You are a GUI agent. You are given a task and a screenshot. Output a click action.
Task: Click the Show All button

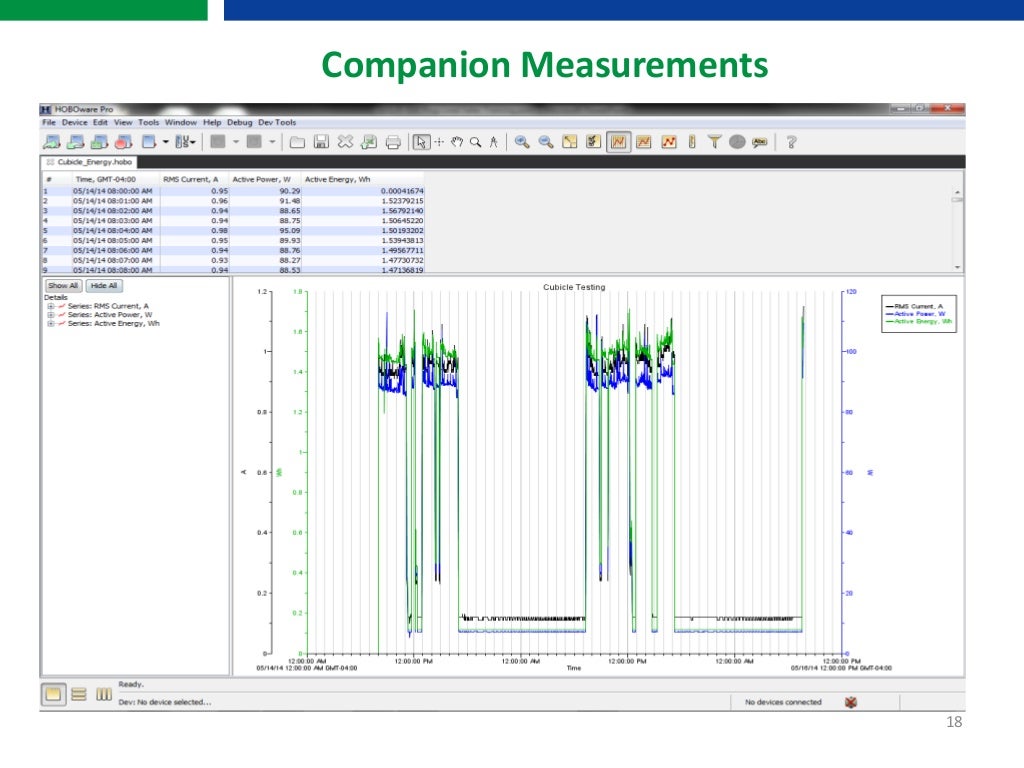(63, 286)
